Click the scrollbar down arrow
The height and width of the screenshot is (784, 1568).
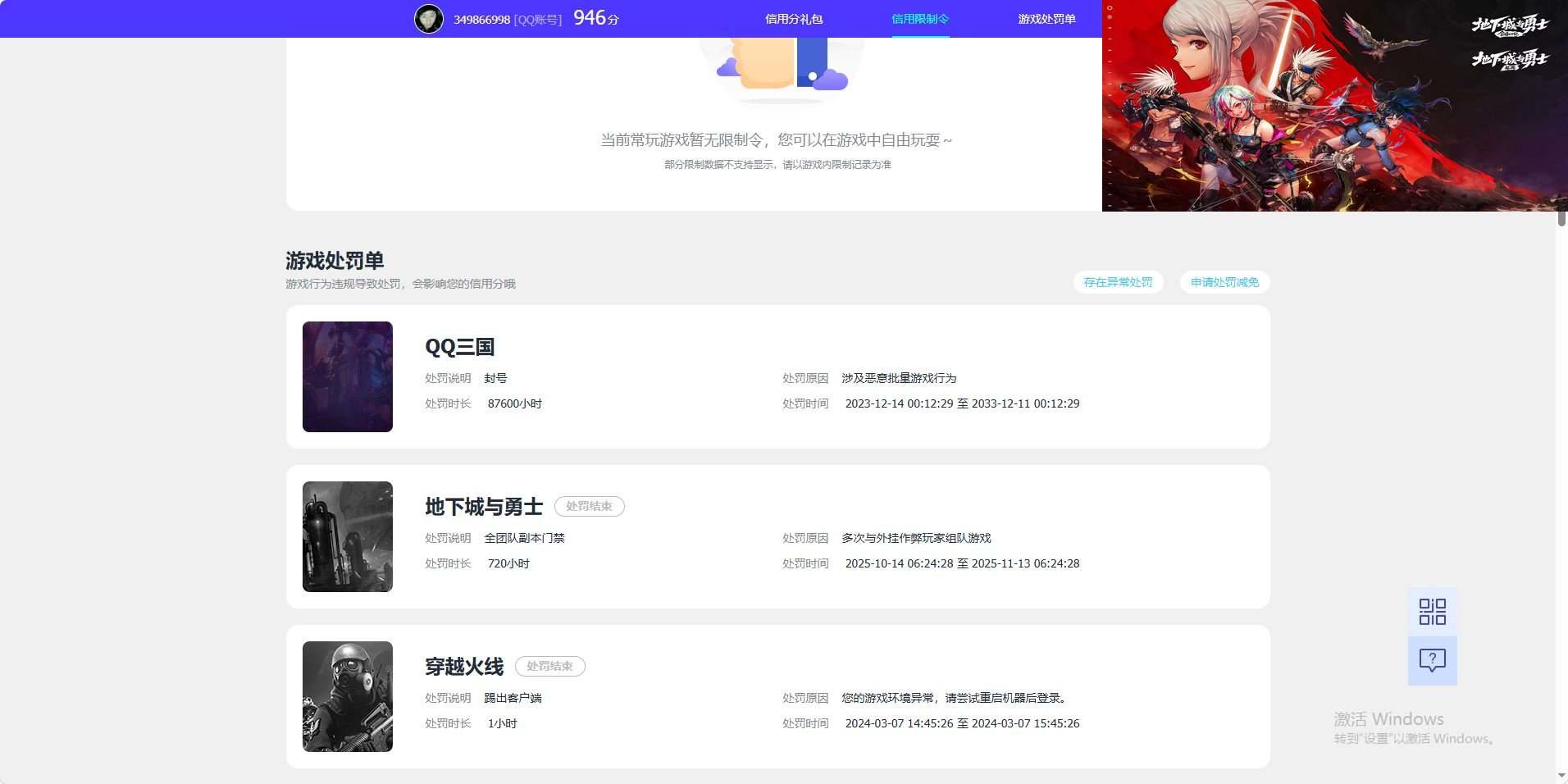point(1561,776)
